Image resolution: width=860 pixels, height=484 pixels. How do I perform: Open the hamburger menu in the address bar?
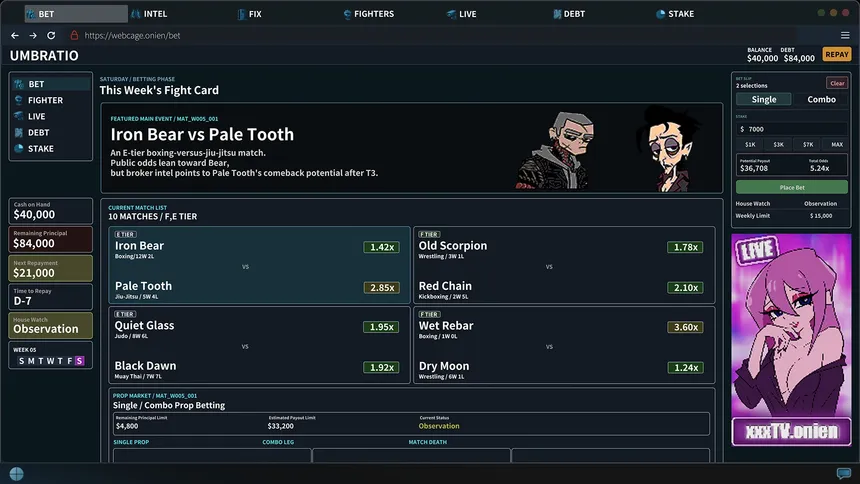(845, 35)
